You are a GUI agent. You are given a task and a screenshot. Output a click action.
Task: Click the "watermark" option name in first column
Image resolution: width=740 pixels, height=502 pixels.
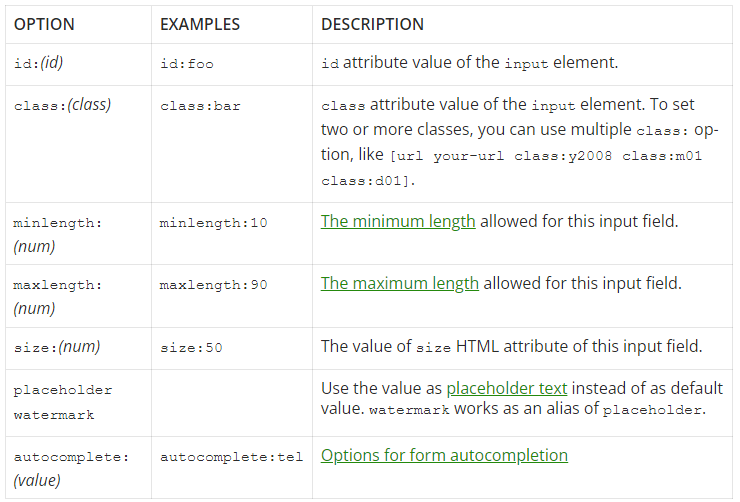click(55, 413)
